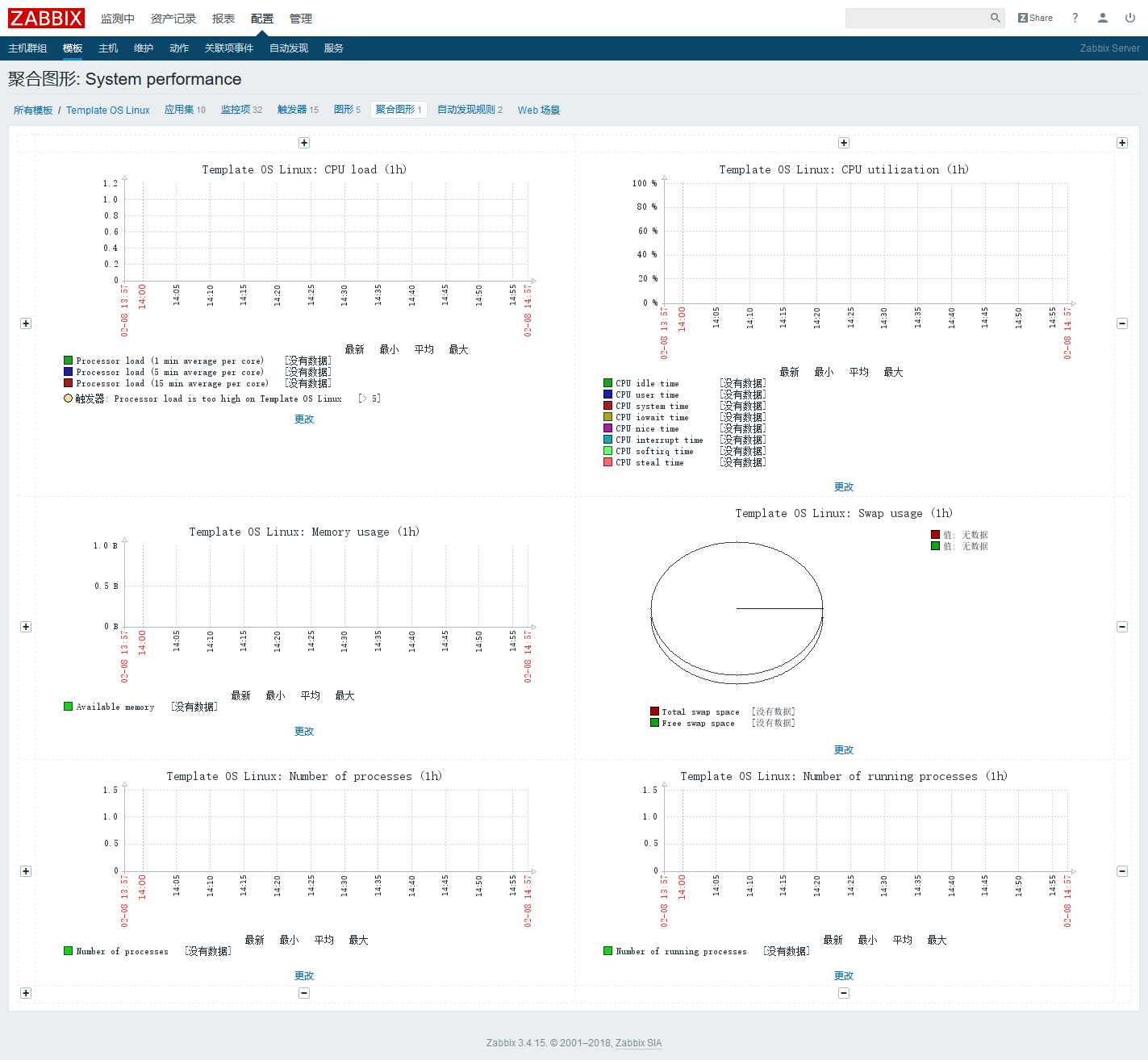Open the help question mark
Viewport: 1148px width, 1060px height.
tap(1075, 18)
